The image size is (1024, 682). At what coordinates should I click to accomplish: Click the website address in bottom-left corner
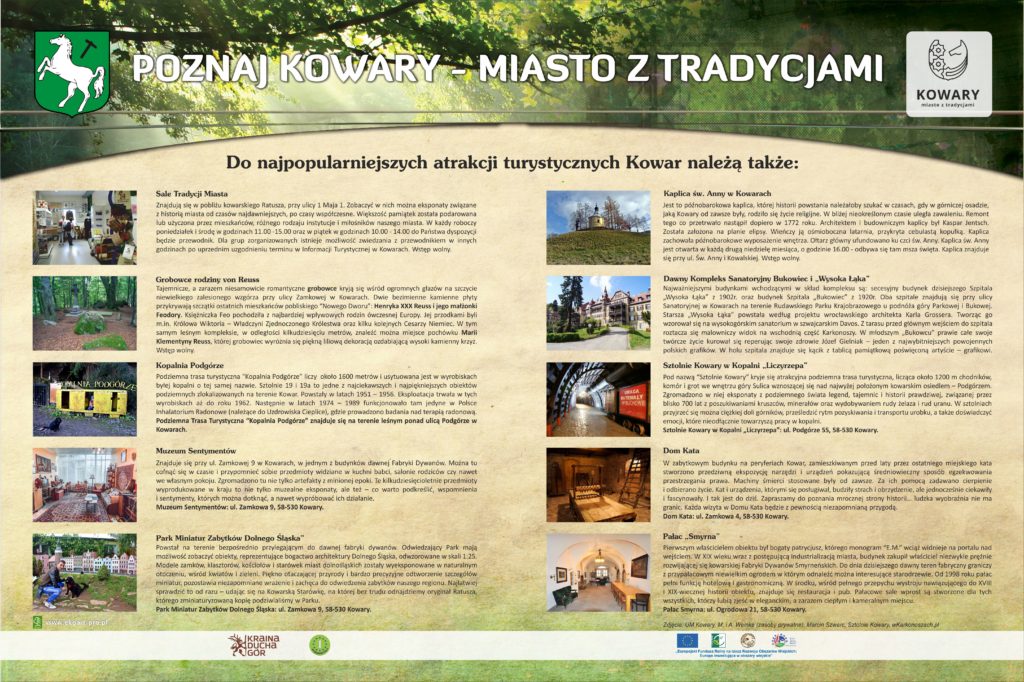coord(73,620)
